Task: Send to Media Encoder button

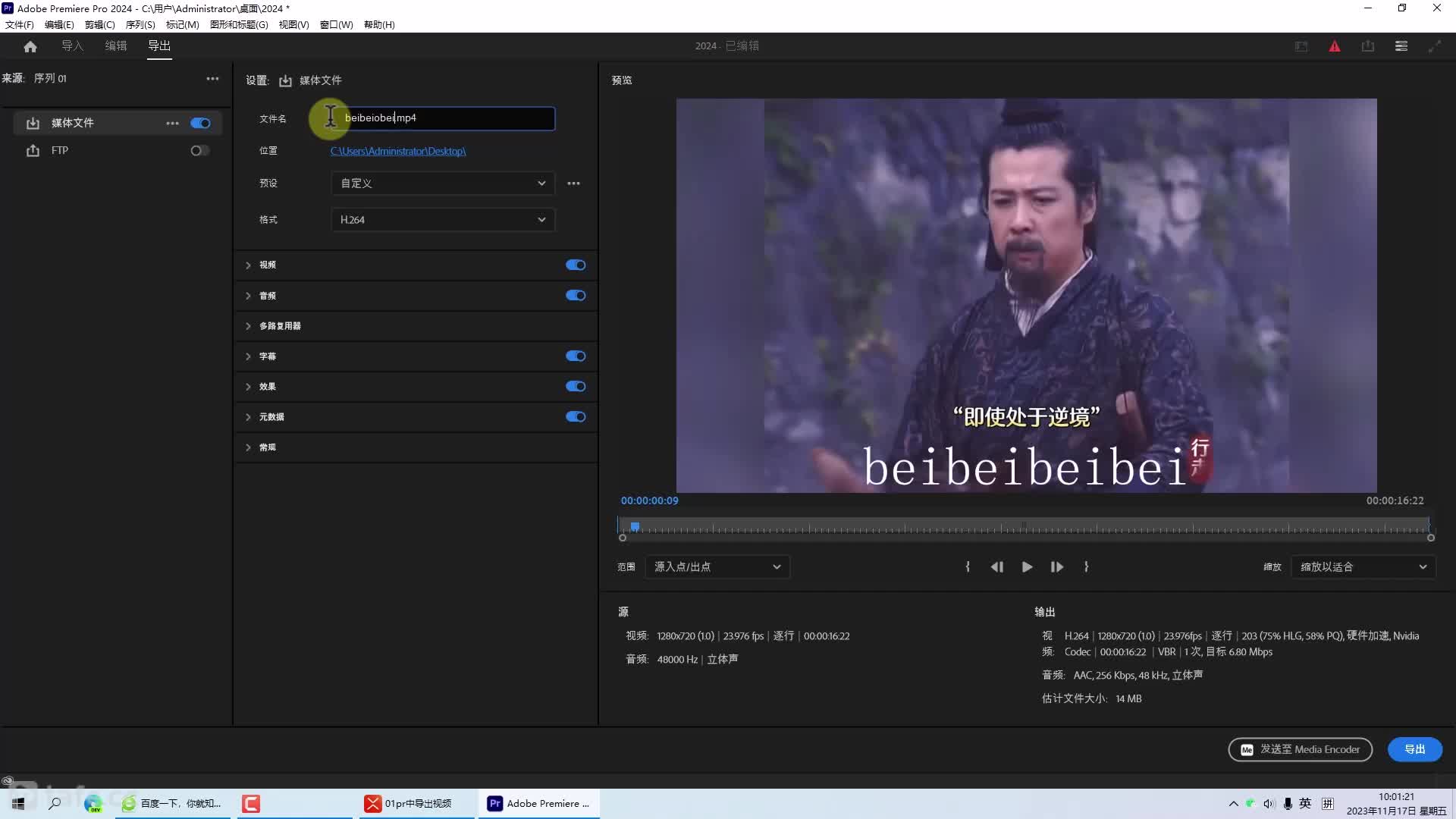Action: (x=1301, y=750)
